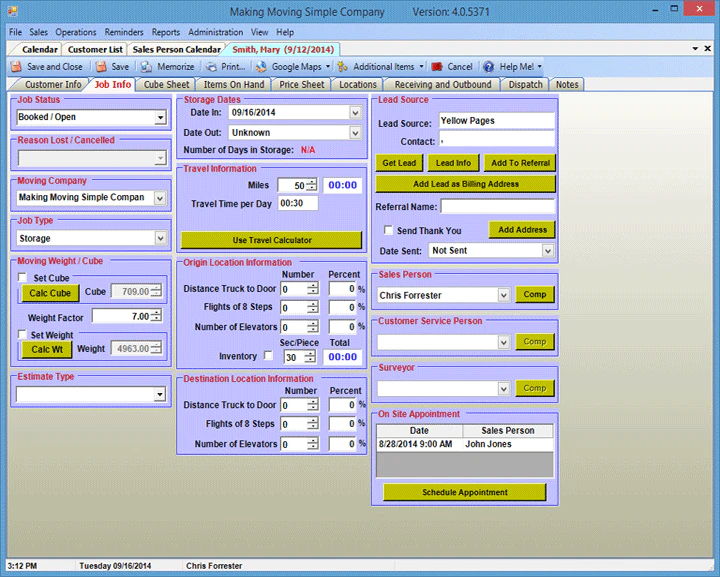Open Google Maps toolbar icon
720x577 pixels.
tap(261, 67)
